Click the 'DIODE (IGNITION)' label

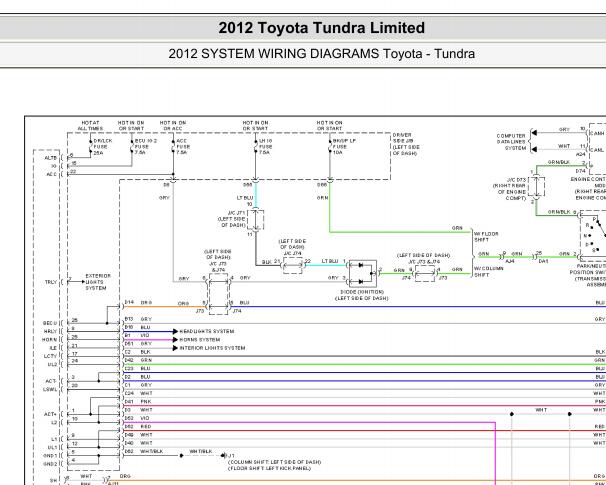point(362,292)
